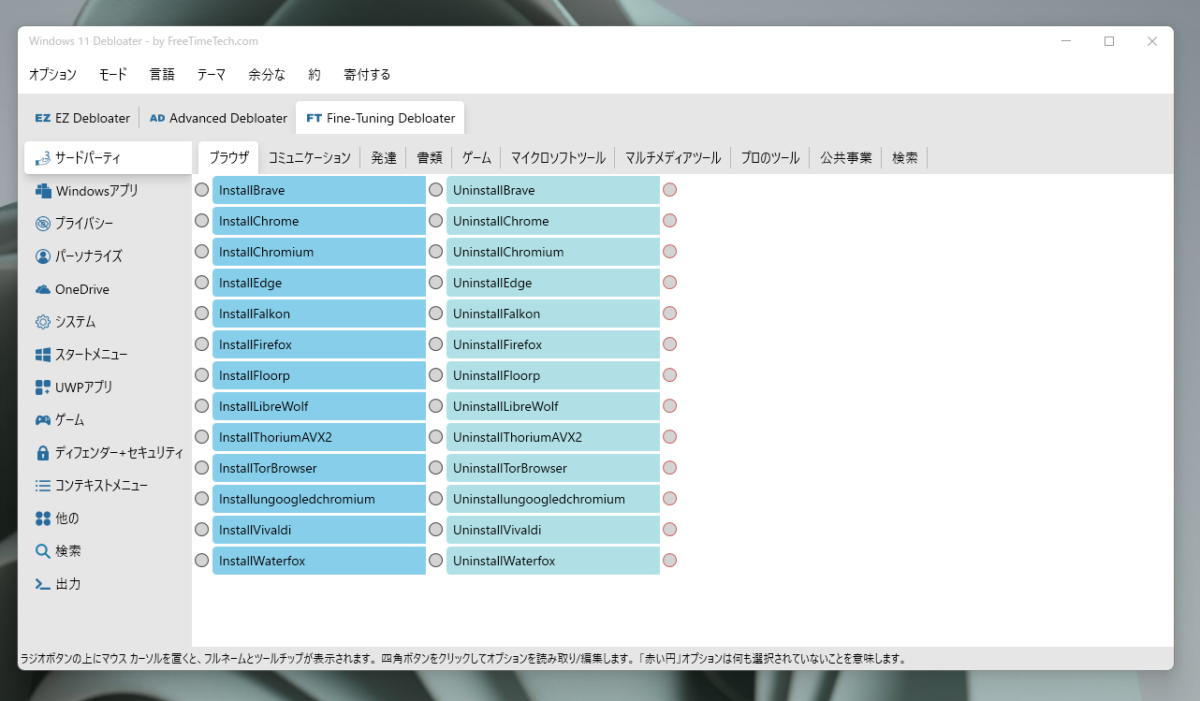Image resolution: width=1200 pixels, height=701 pixels.
Task: Switch to the 検索 tab in category bar
Action: tap(905, 158)
